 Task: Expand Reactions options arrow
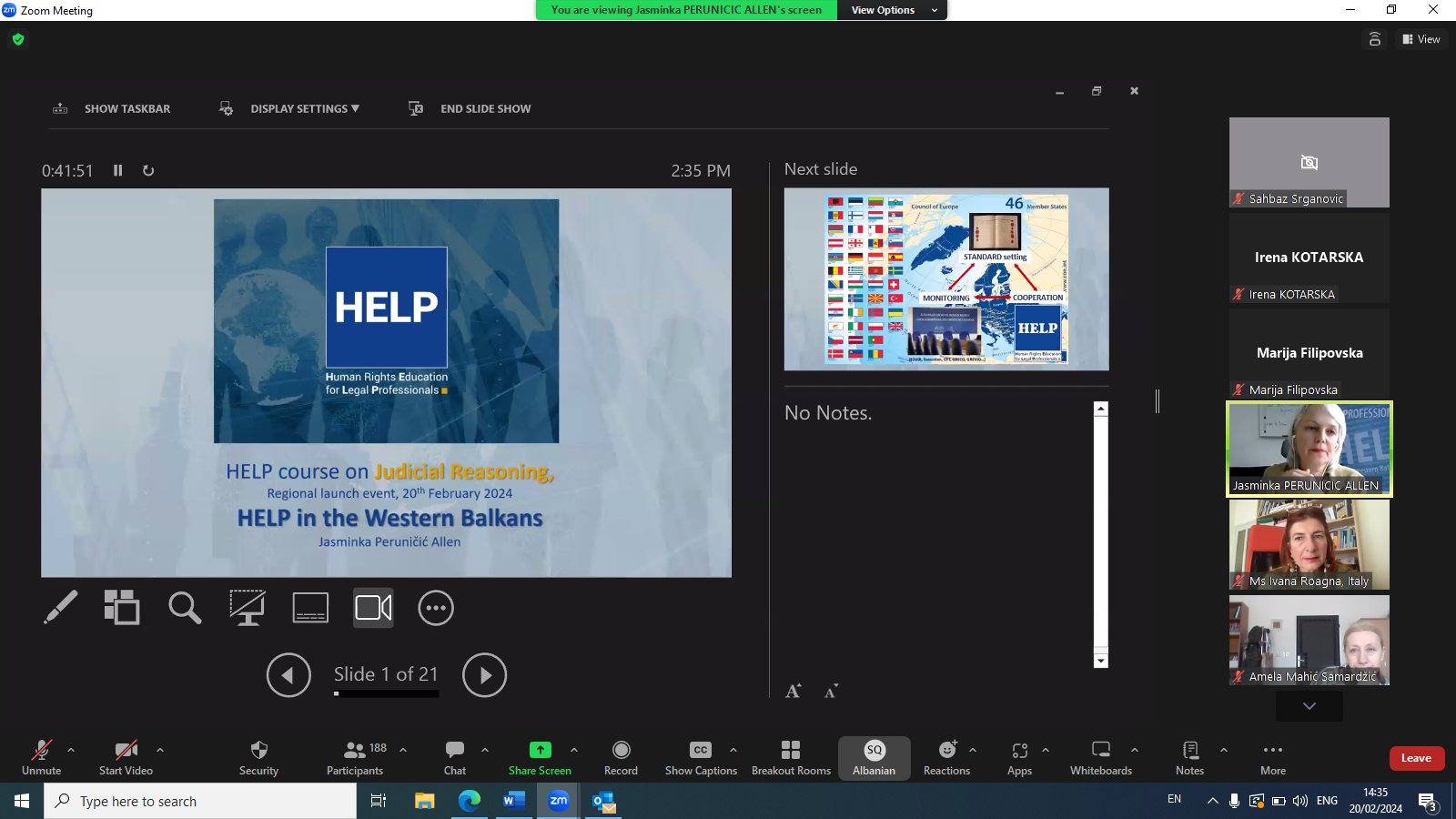coord(973,750)
